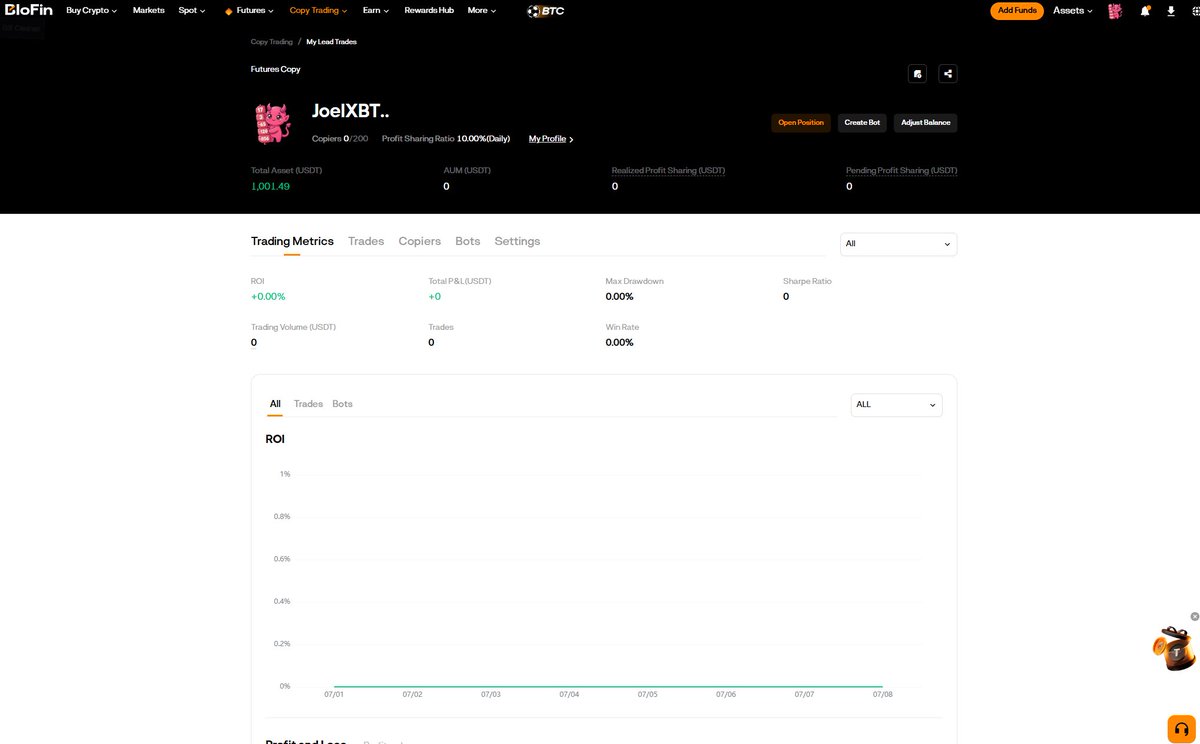
Task: Click the Max Drawdown label
Action: (634, 281)
